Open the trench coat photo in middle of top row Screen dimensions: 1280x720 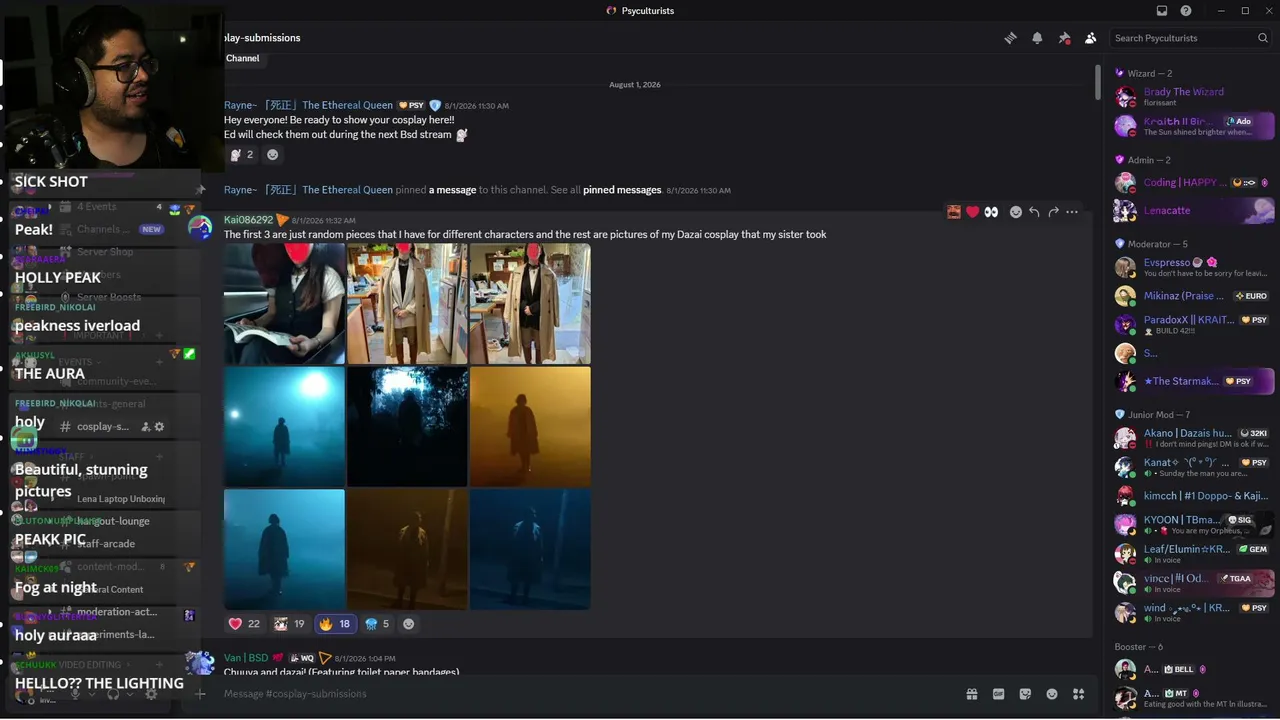pyautogui.click(x=407, y=304)
